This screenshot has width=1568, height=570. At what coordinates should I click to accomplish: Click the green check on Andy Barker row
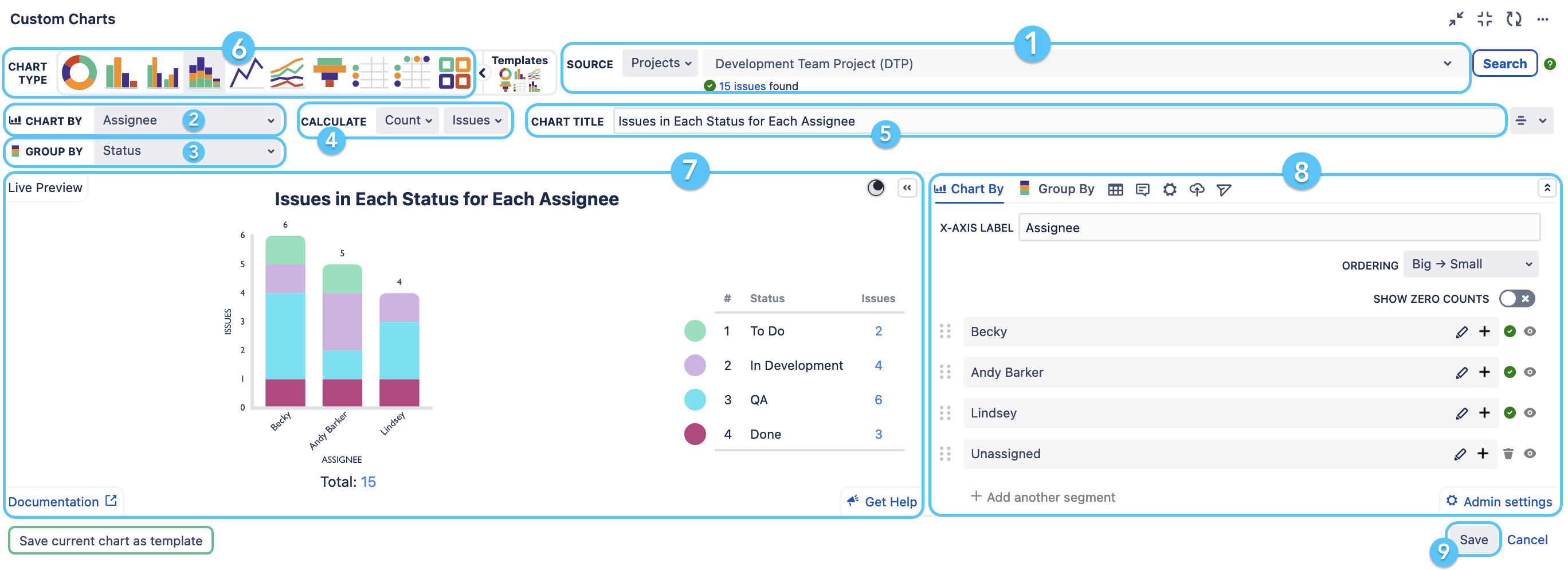click(x=1510, y=372)
